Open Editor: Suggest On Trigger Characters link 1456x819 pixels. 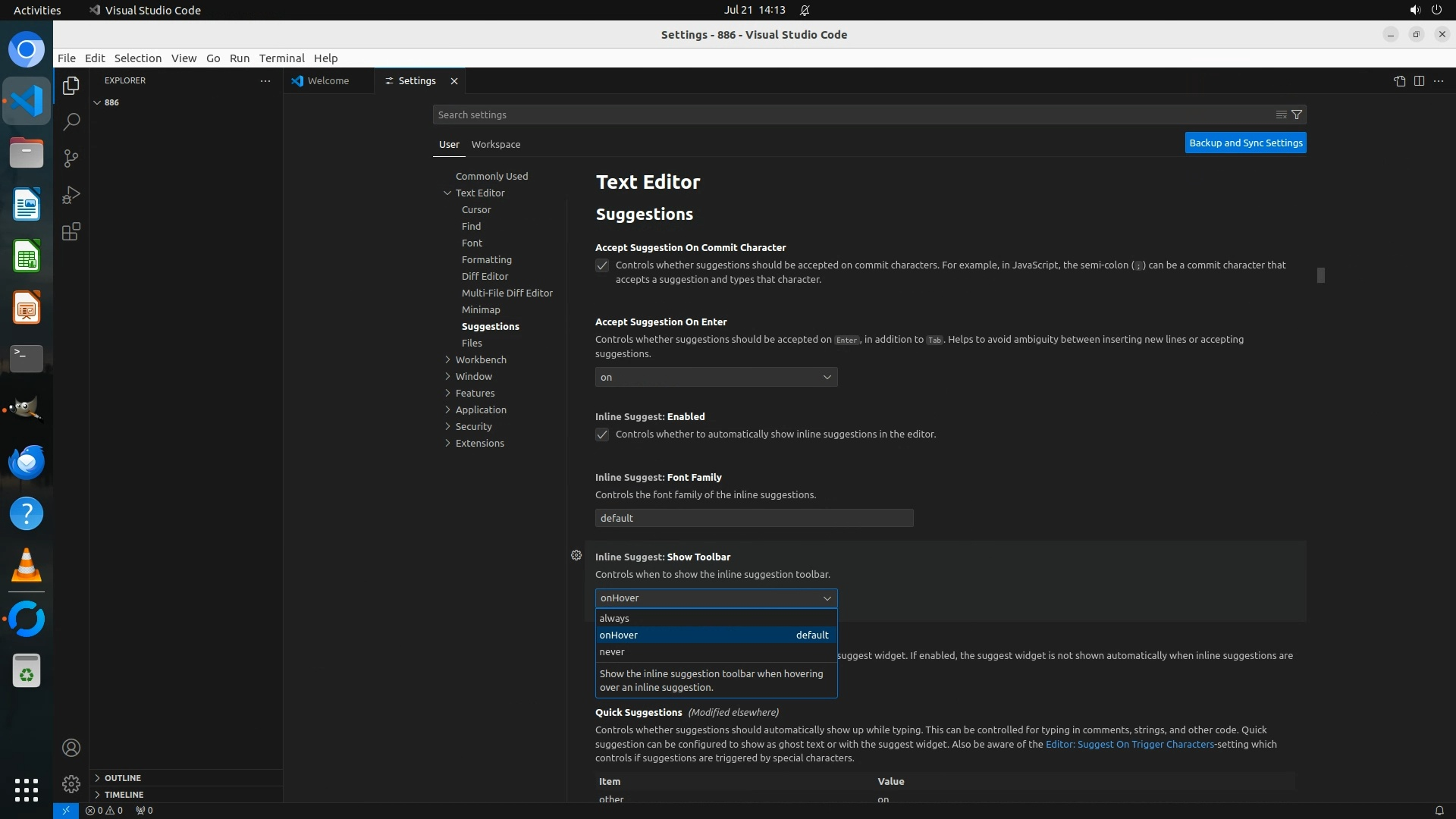(1129, 744)
